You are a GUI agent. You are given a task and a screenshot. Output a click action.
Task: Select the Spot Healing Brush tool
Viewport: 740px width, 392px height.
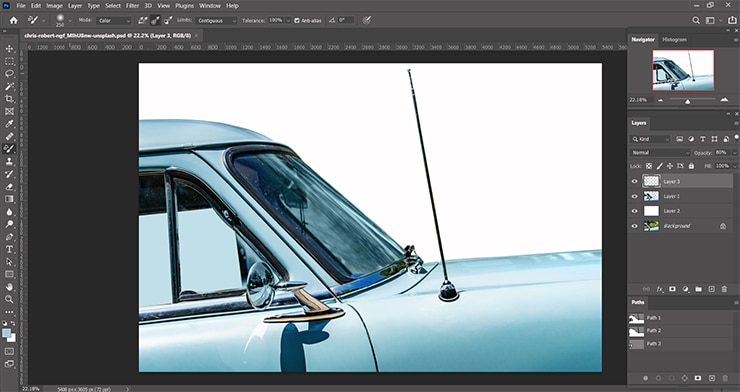click(9, 136)
